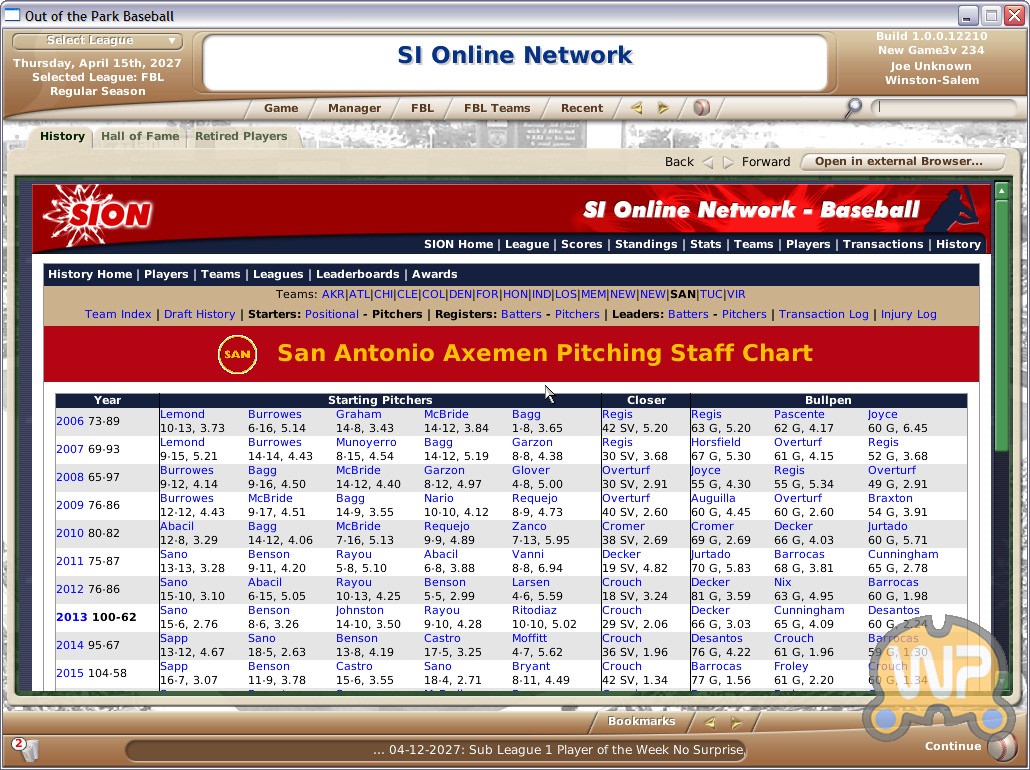Click the Continue button
This screenshot has height=770, width=1030.
click(x=953, y=746)
